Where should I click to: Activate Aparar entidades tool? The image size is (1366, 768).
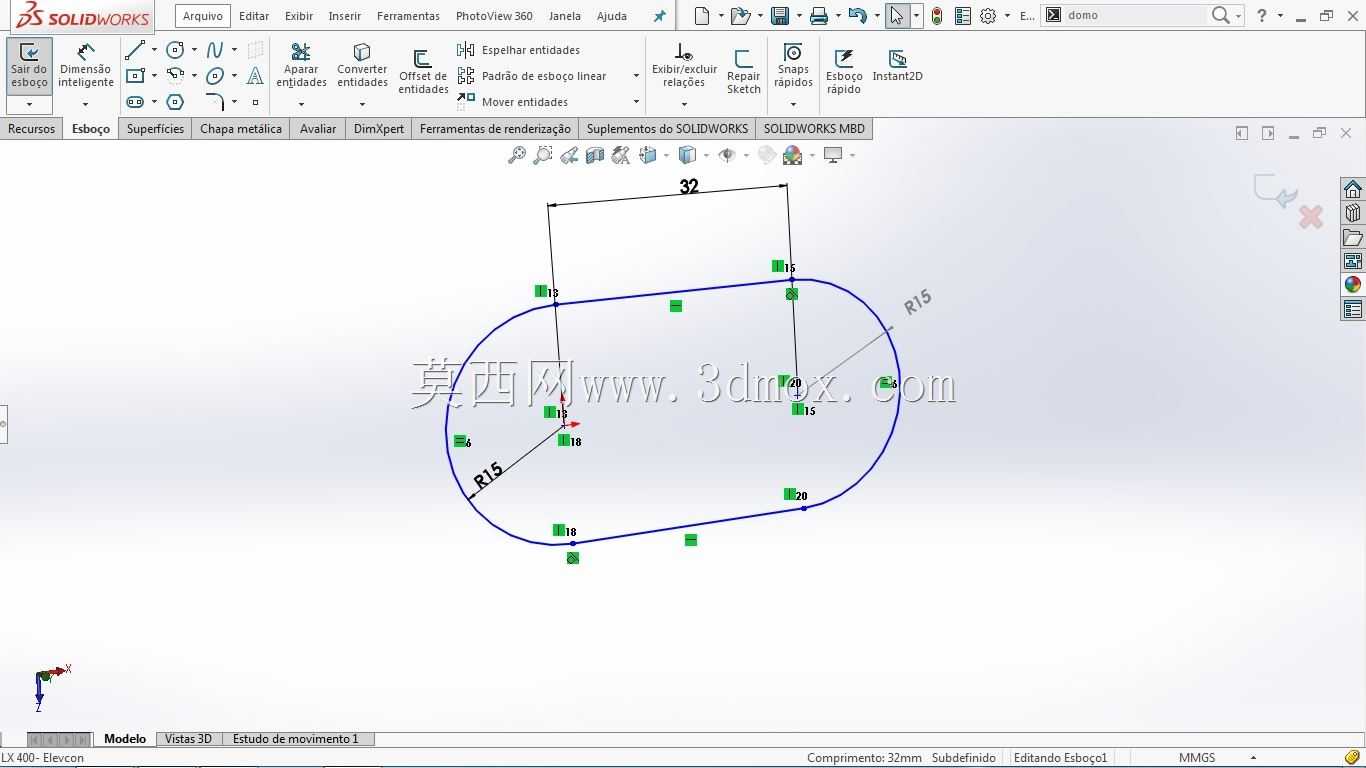pyautogui.click(x=301, y=66)
